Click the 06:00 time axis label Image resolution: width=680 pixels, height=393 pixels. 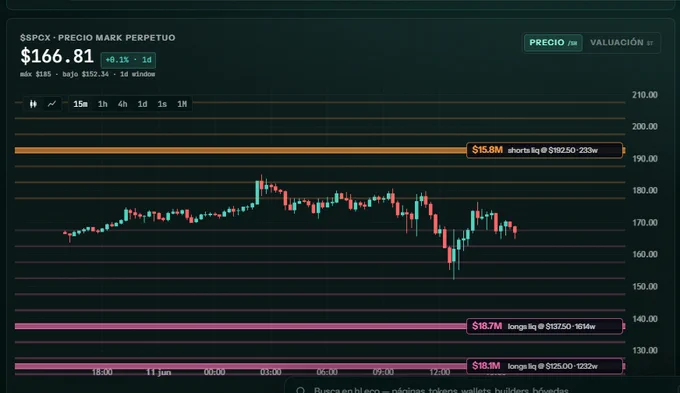click(327, 372)
